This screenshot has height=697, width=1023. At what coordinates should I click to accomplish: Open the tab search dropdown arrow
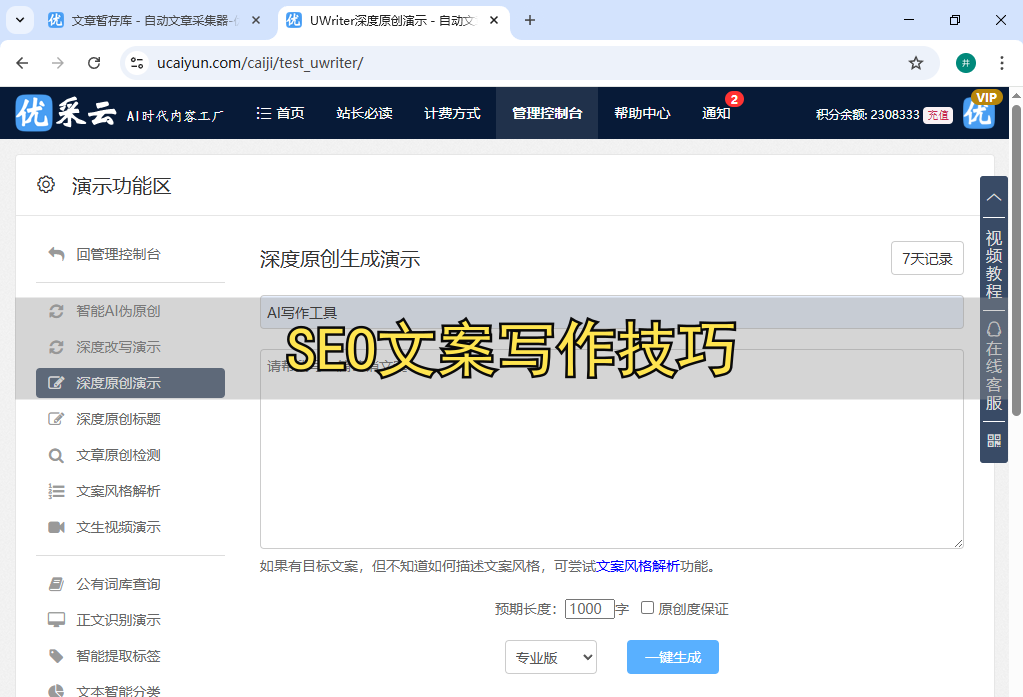[20, 20]
